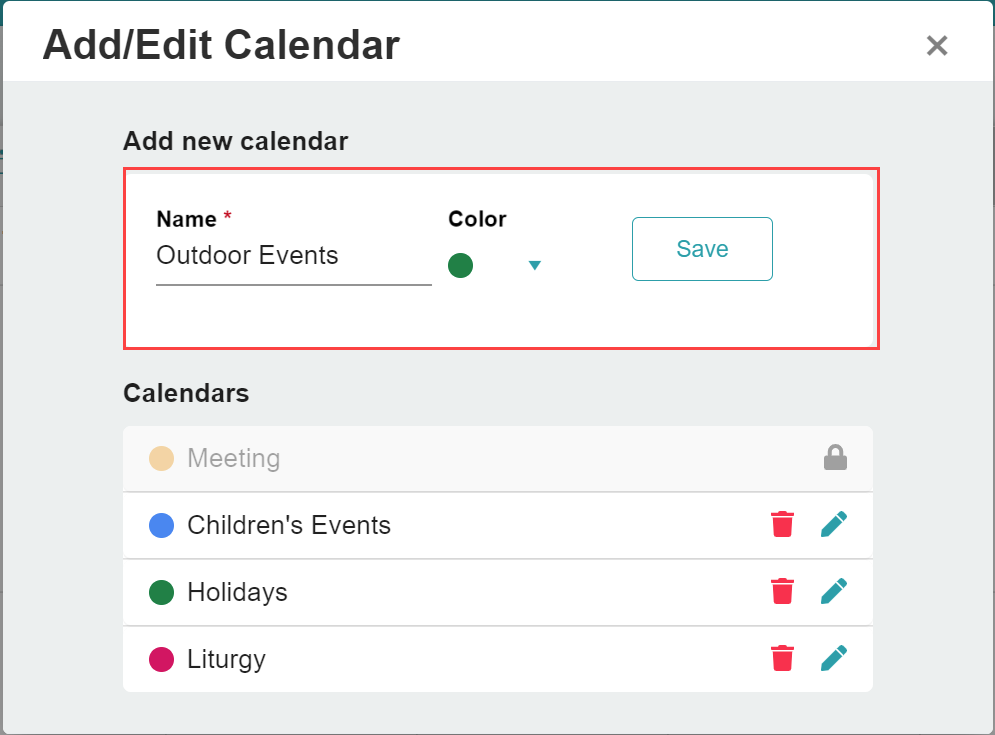Click the green color swatch under Color

point(460,265)
